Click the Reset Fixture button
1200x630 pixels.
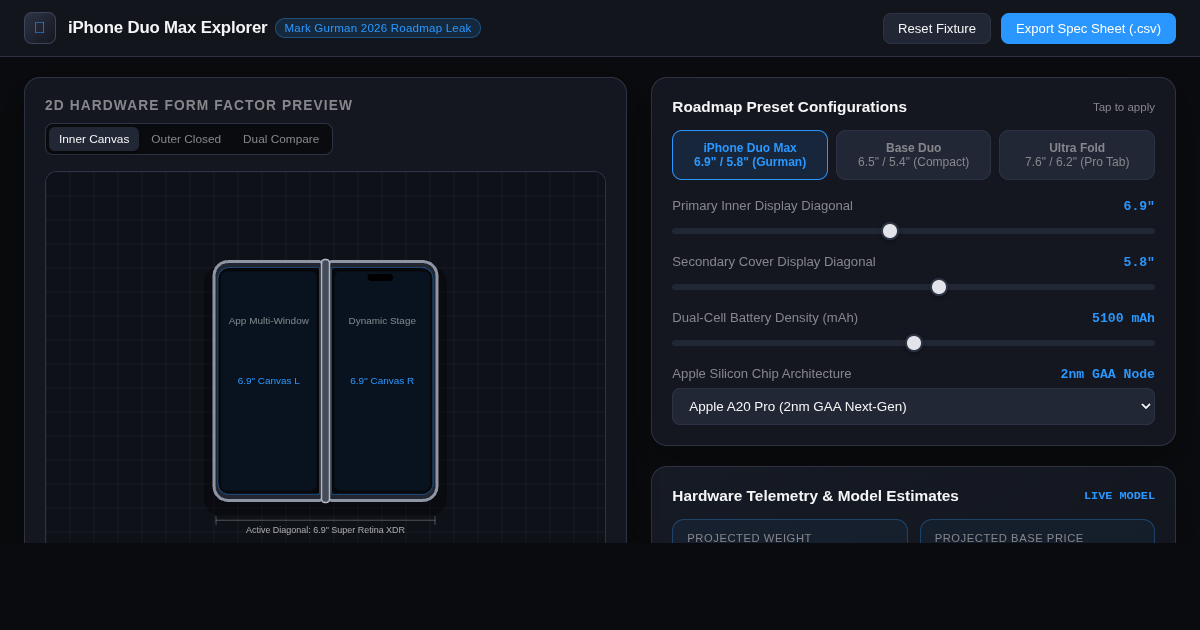[937, 28]
